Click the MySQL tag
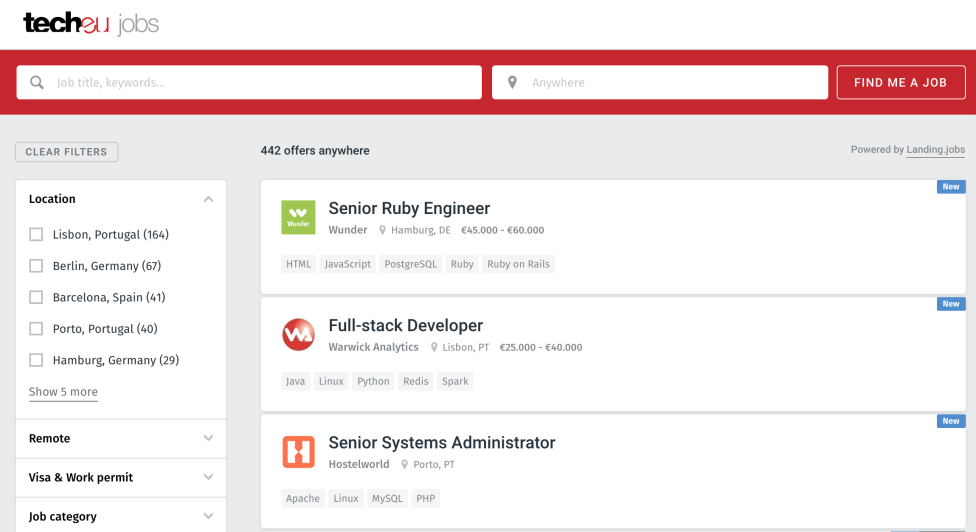The height and width of the screenshot is (532, 976). tap(387, 498)
